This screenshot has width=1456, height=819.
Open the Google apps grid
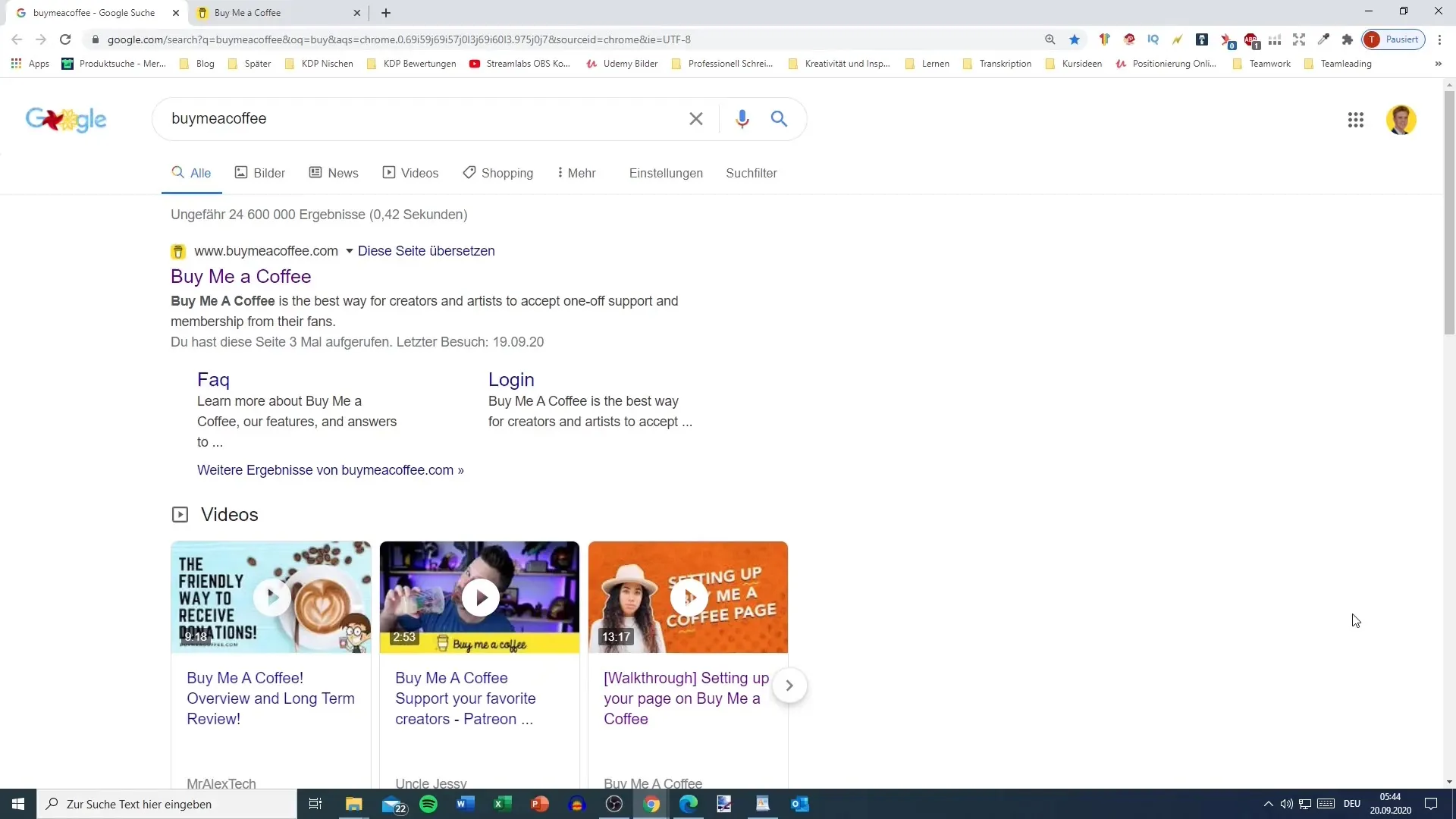pos(1356,120)
